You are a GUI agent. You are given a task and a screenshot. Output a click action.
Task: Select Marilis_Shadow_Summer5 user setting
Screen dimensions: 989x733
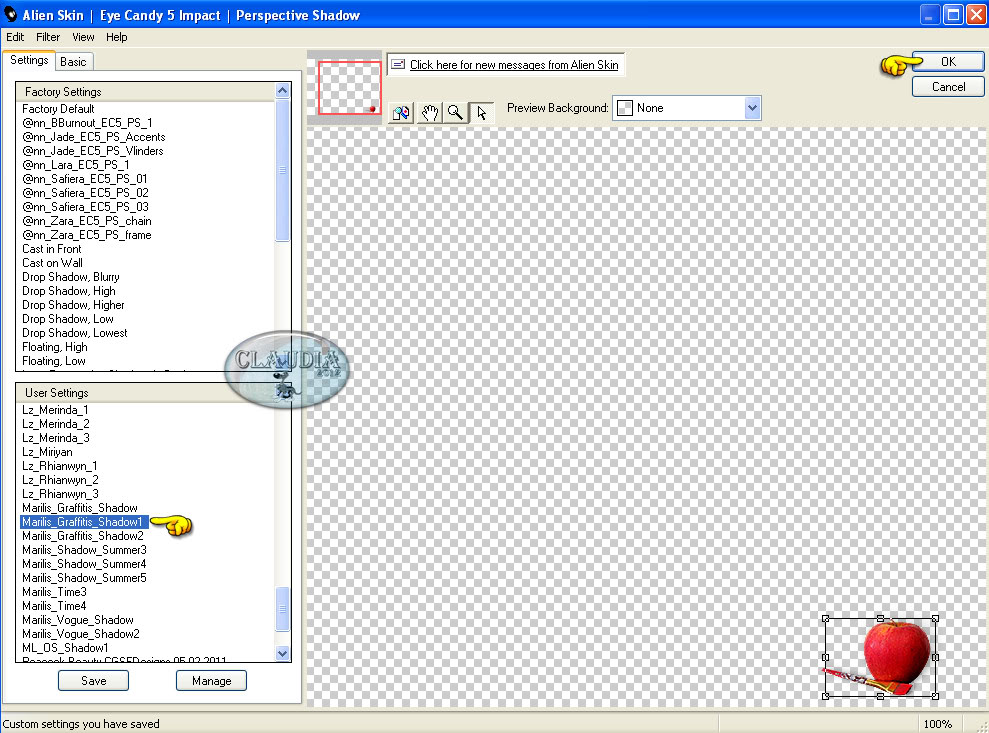(84, 578)
